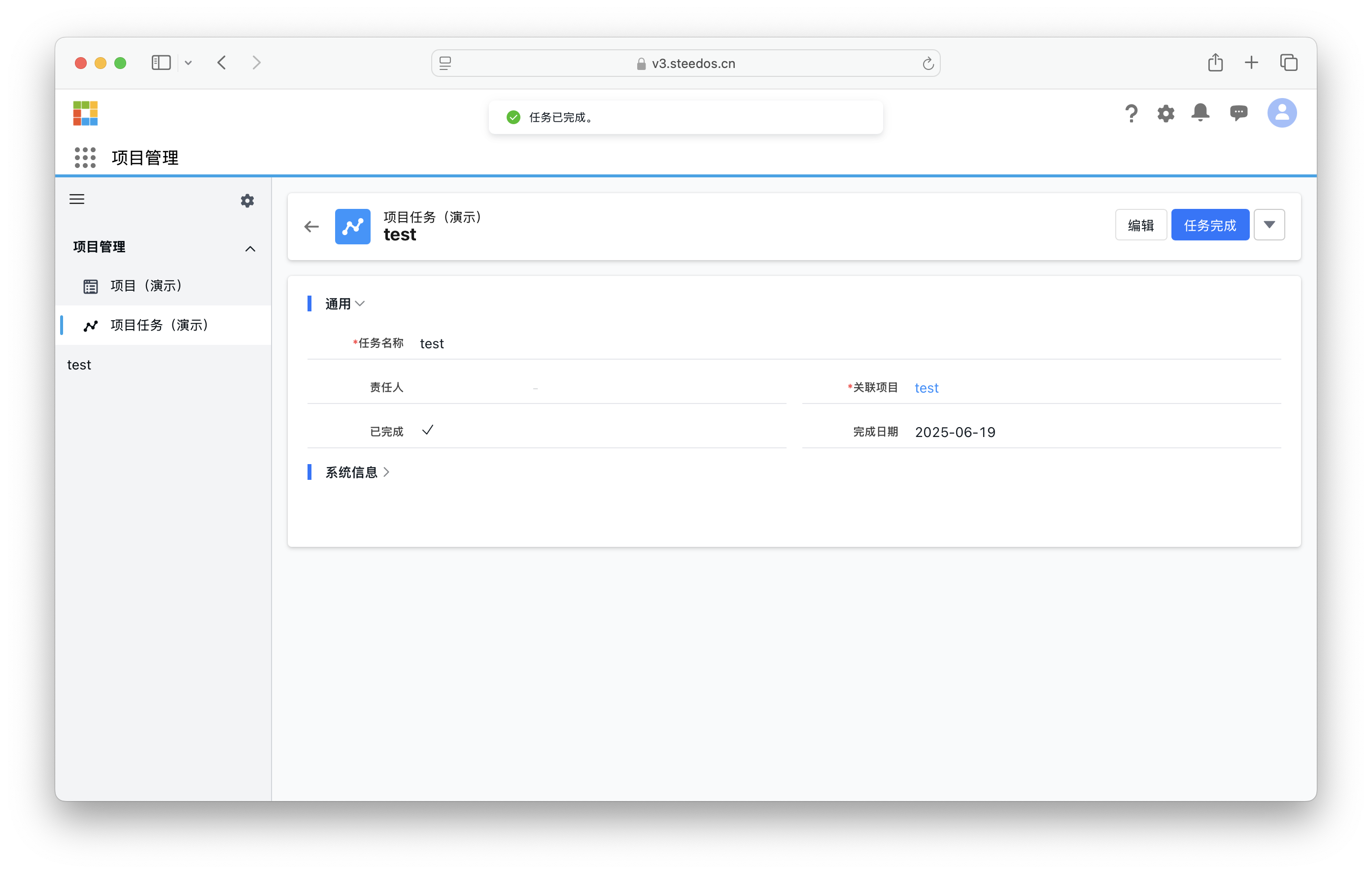Viewport: 1372px width, 874px height.
Task: Click the 任务已完成 toast message
Action: [686, 117]
